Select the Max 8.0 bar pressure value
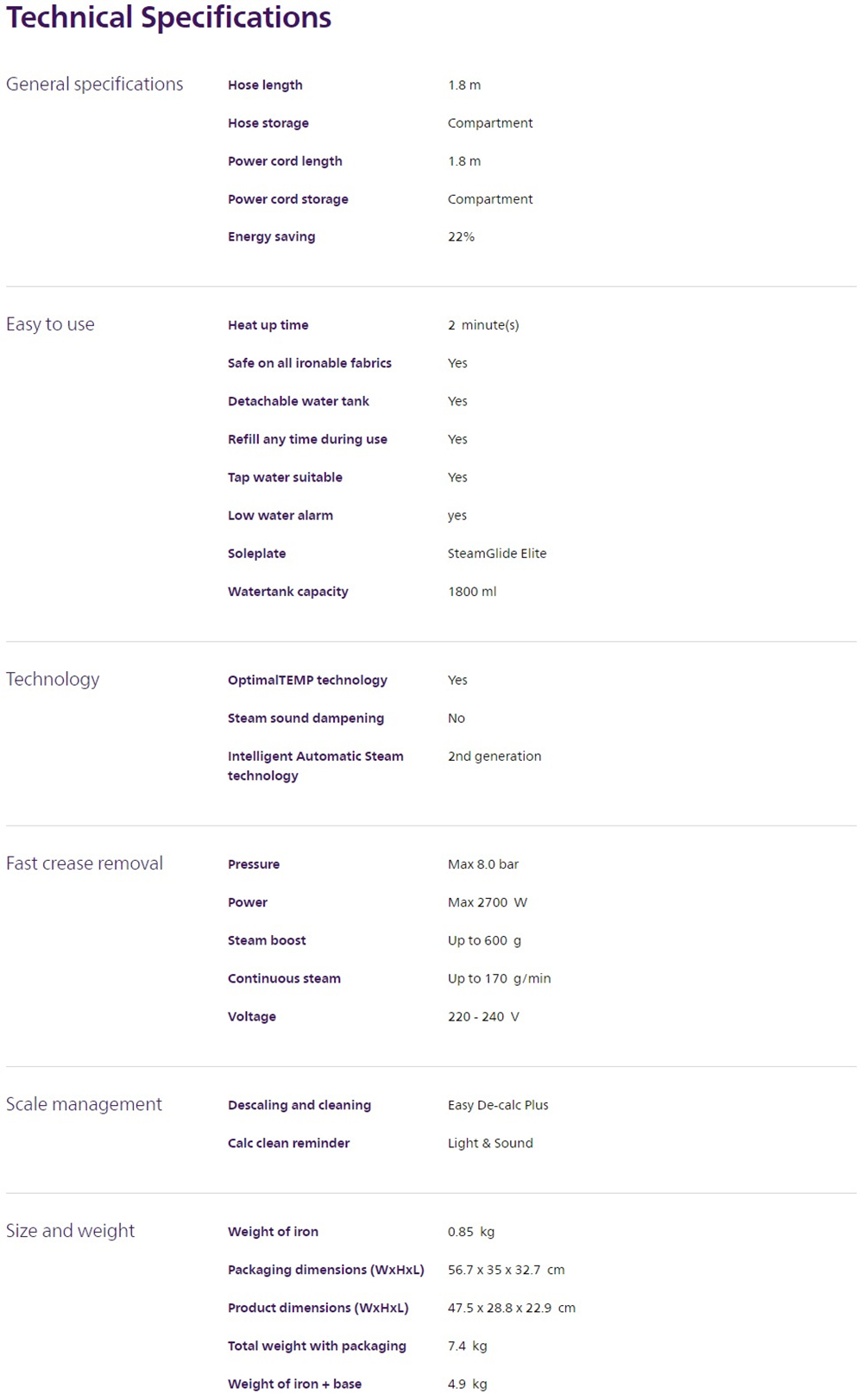The width and height of the screenshot is (863, 1400). pyautogui.click(x=483, y=864)
